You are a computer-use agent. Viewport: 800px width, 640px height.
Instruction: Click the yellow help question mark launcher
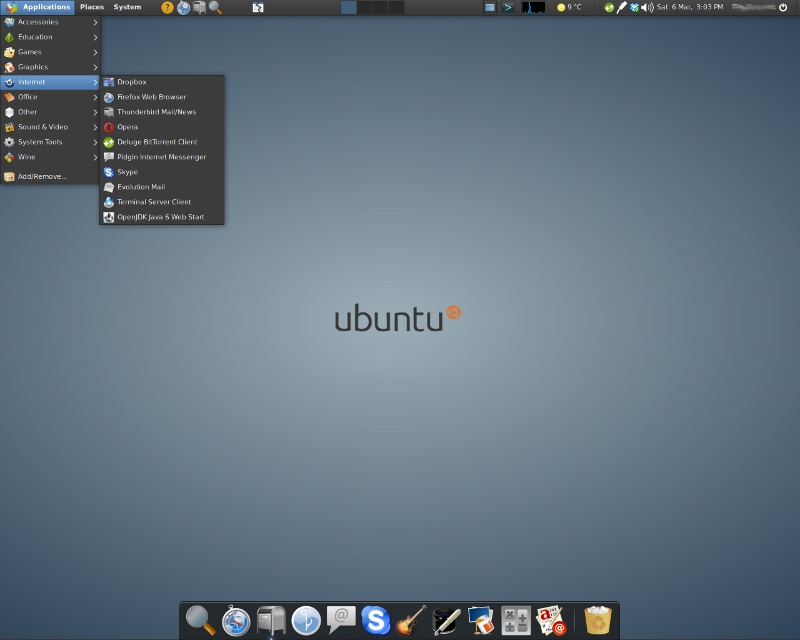167,8
